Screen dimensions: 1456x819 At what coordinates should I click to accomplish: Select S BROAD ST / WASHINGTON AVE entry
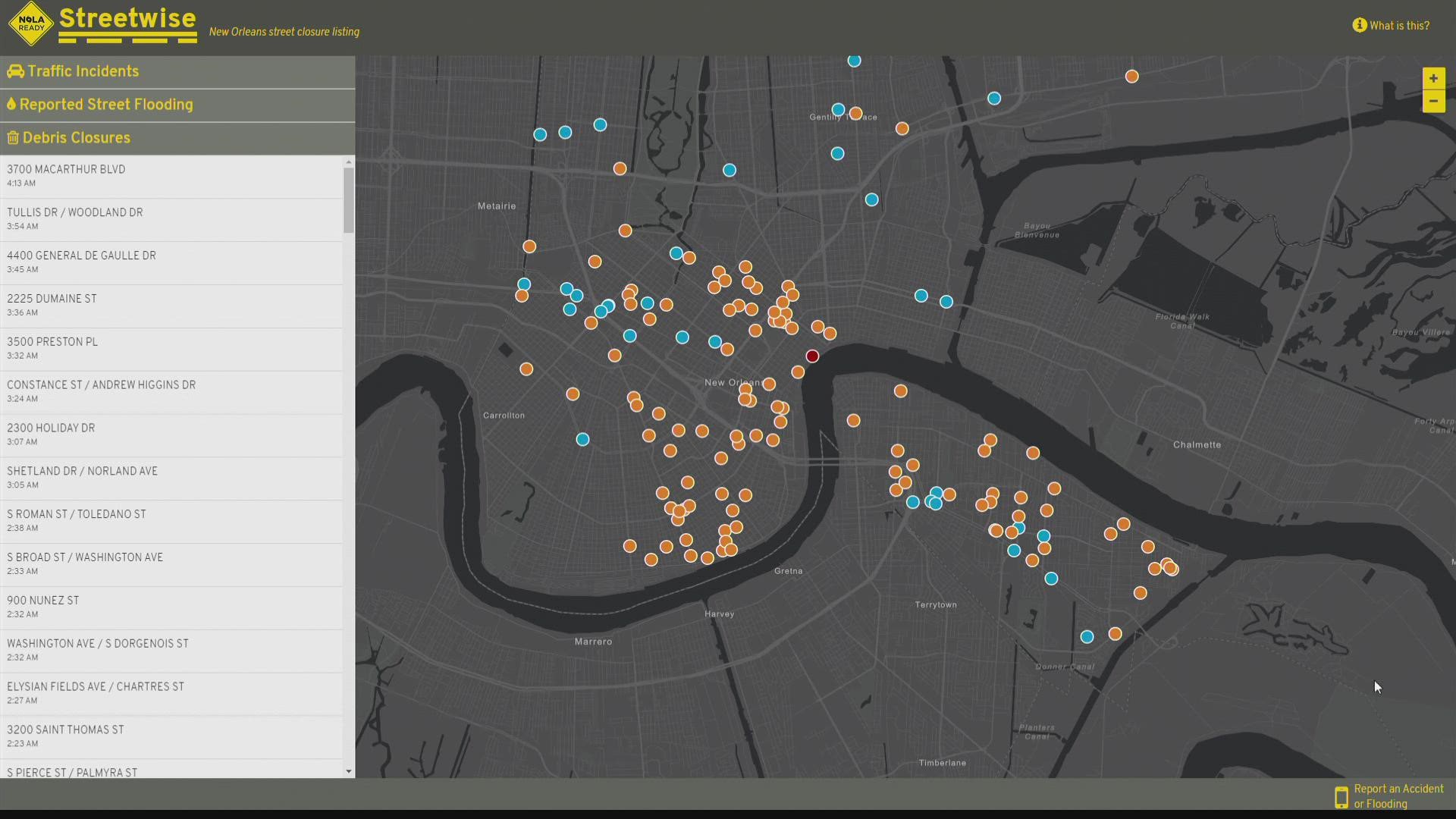click(171, 565)
